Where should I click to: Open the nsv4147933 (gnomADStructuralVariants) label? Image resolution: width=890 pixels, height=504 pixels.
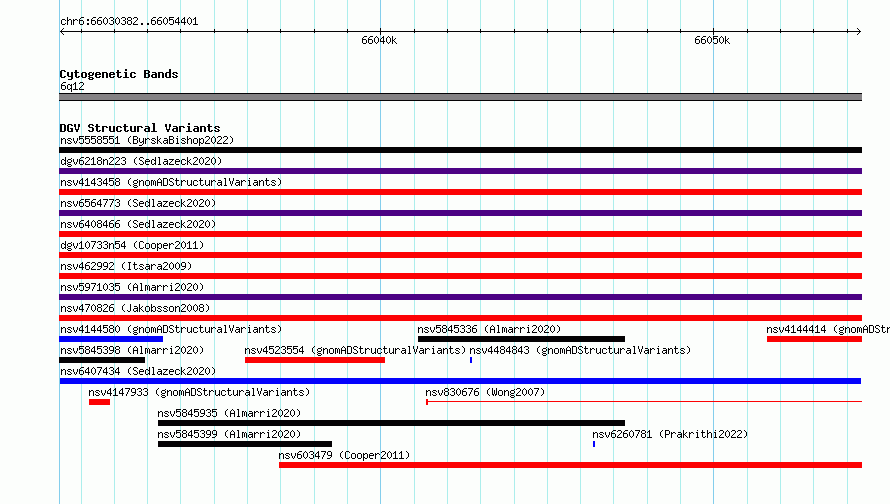(199, 392)
